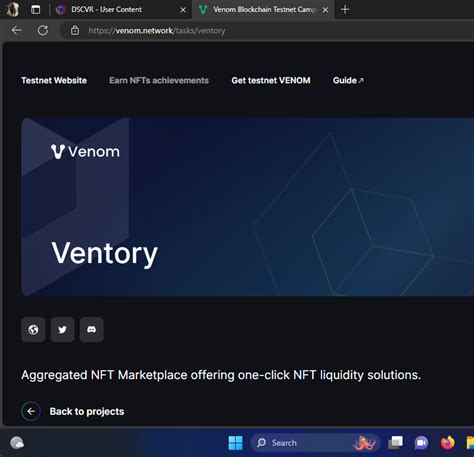Click the Aggregated NFT Marketplace description text
Image resolution: width=474 pixels, height=457 pixels.
click(221, 375)
